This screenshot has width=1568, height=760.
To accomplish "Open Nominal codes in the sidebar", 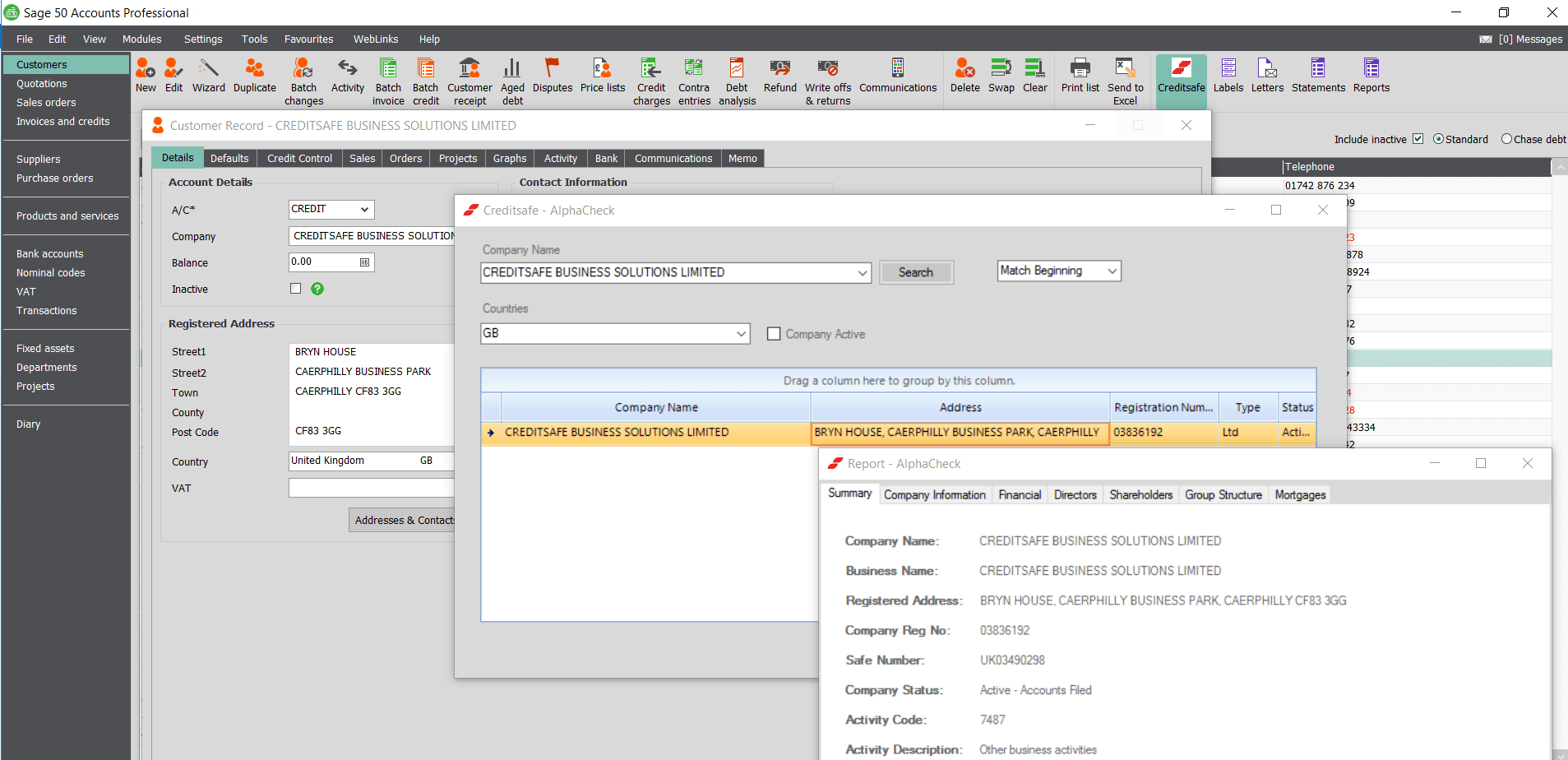I will click(x=51, y=273).
